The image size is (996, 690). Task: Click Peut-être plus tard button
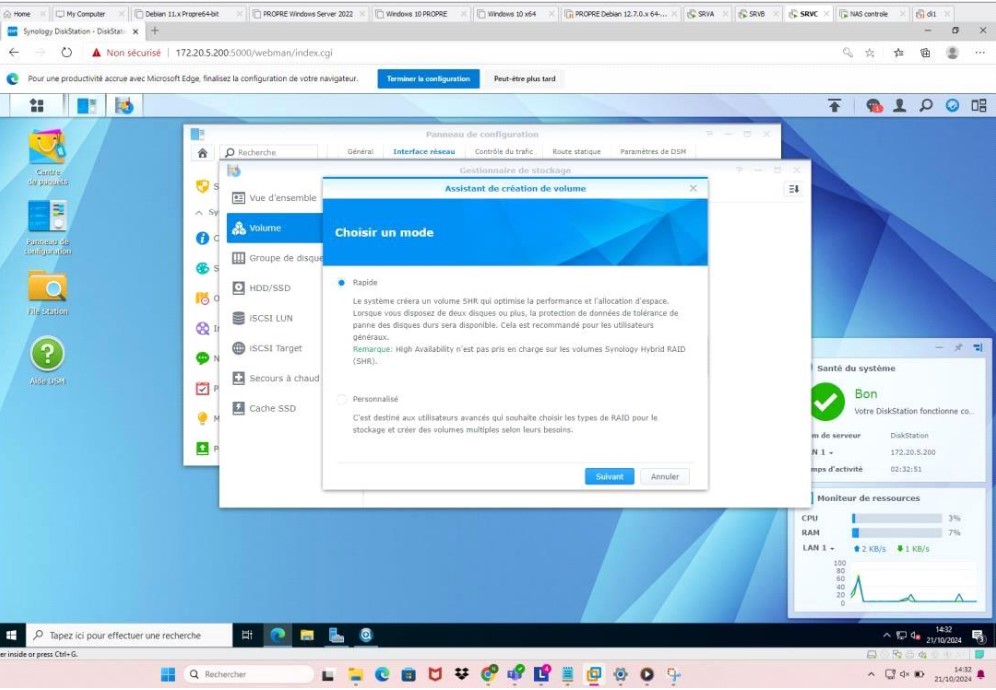[x=525, y=79]
